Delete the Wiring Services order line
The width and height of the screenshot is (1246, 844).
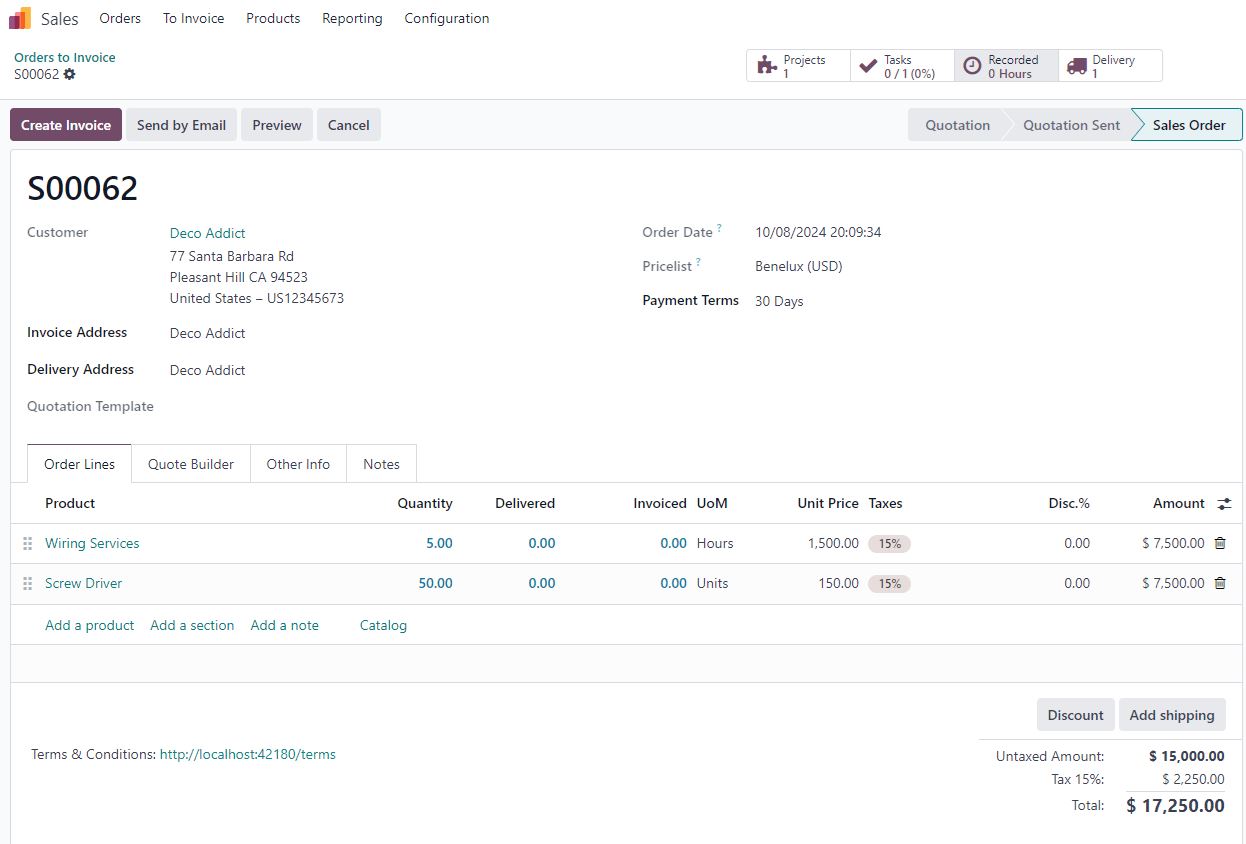coord(1220,543)
